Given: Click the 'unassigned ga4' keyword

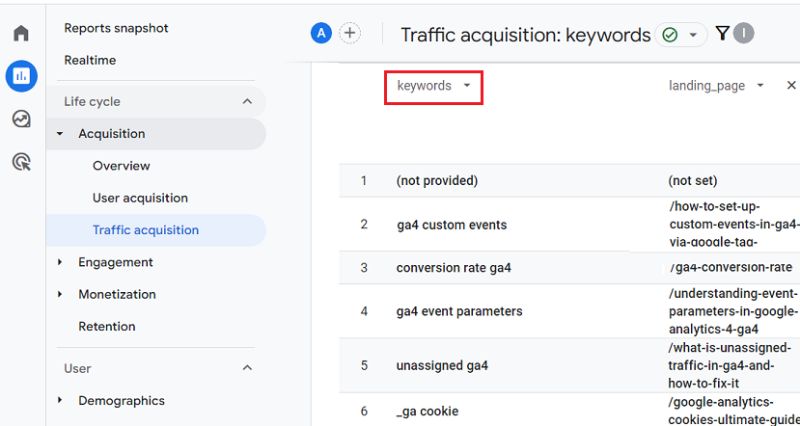Looking at the screenshot, I should 442,366.
